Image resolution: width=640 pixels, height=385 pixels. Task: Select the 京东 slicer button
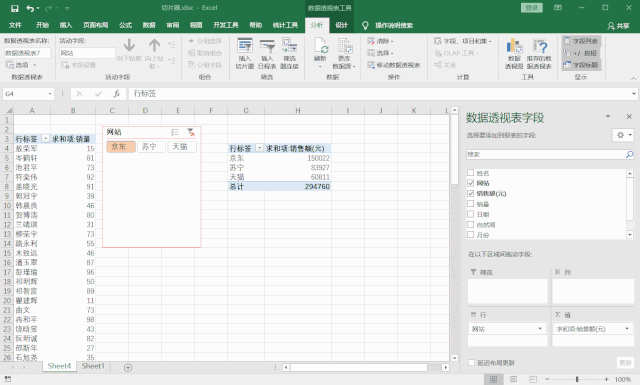point(121,147)
